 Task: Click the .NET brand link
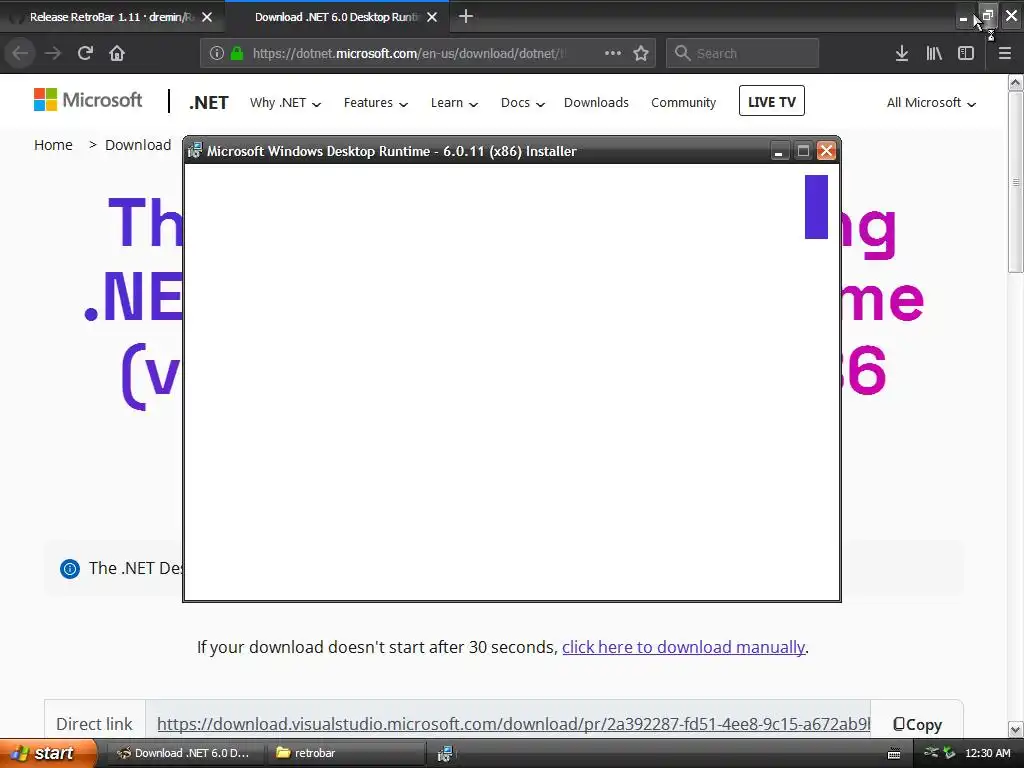208,103
